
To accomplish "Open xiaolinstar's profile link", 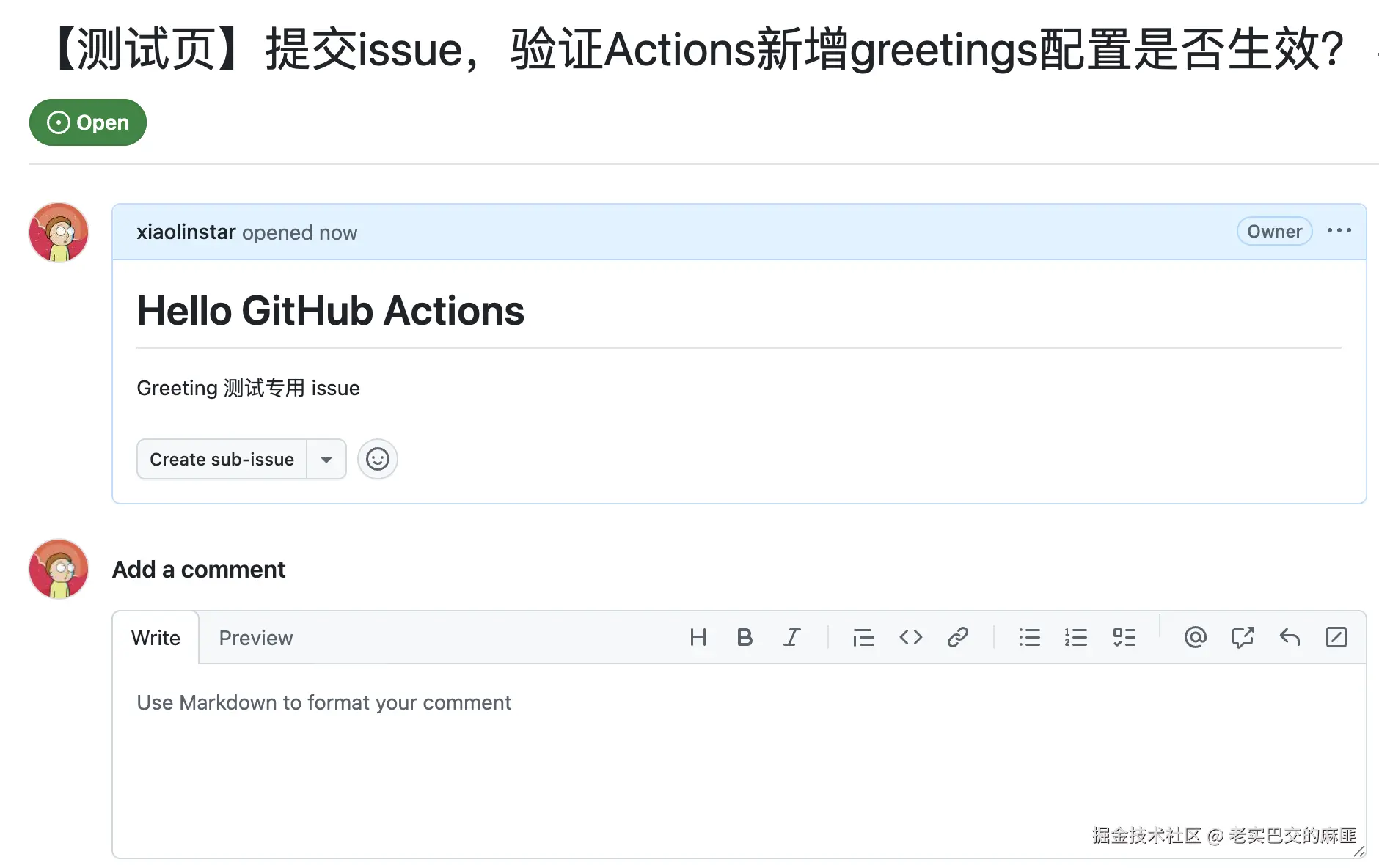I will [186, 232].
